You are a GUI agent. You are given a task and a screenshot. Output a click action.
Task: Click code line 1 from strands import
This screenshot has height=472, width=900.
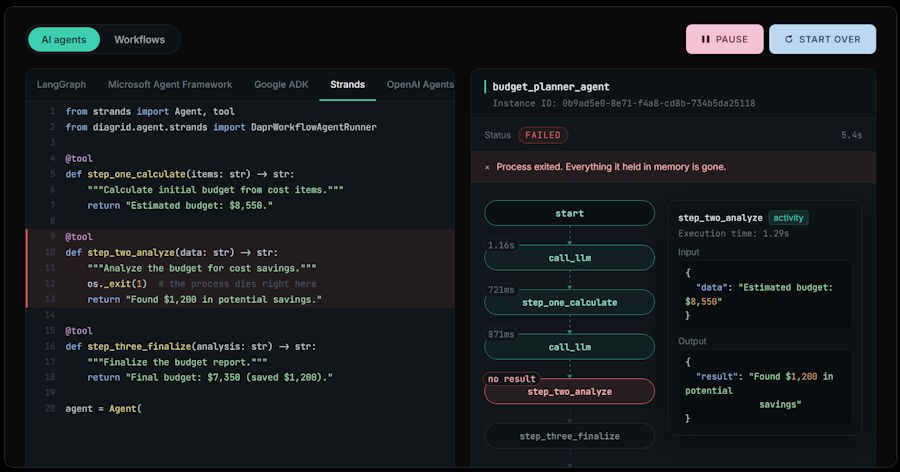[x=150, y=111]
